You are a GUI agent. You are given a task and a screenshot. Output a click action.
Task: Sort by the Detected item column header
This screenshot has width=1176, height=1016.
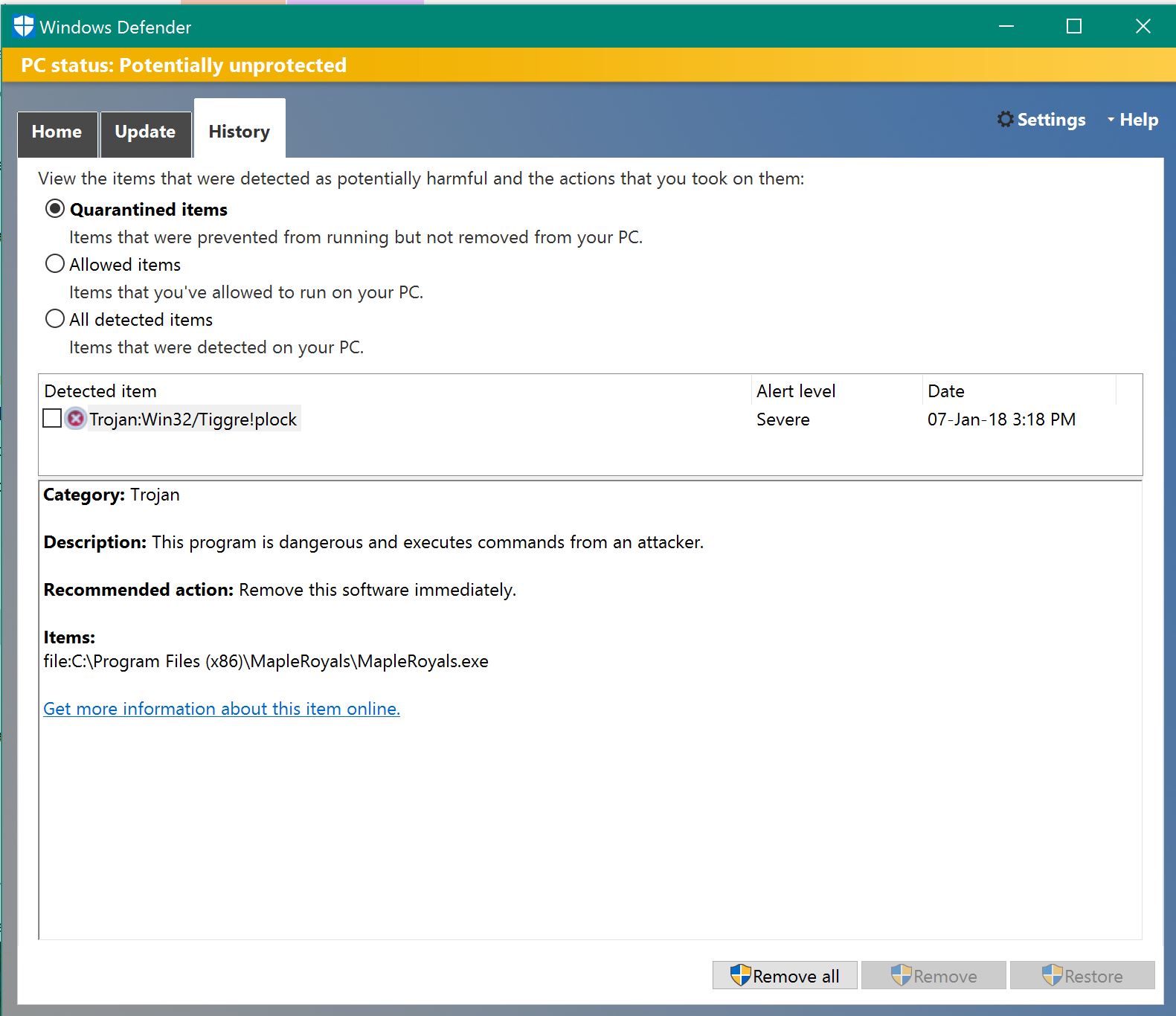point(394,390)
